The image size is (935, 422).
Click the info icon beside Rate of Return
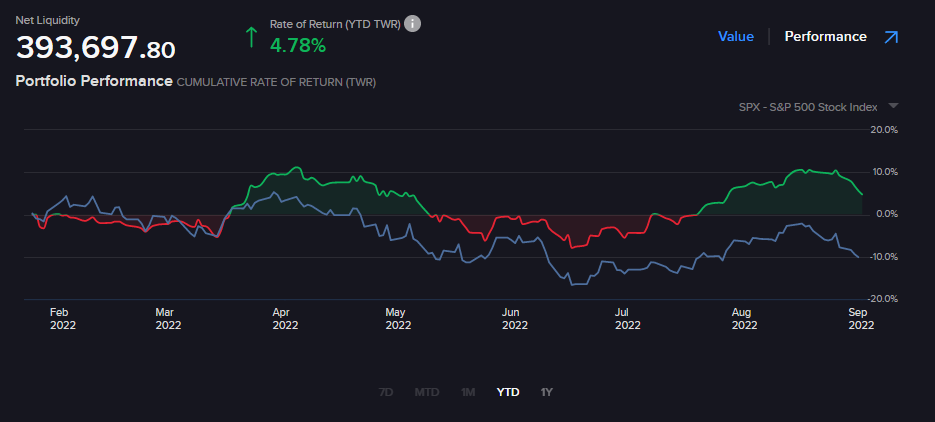pyautogui.click(x=412, y=24)
